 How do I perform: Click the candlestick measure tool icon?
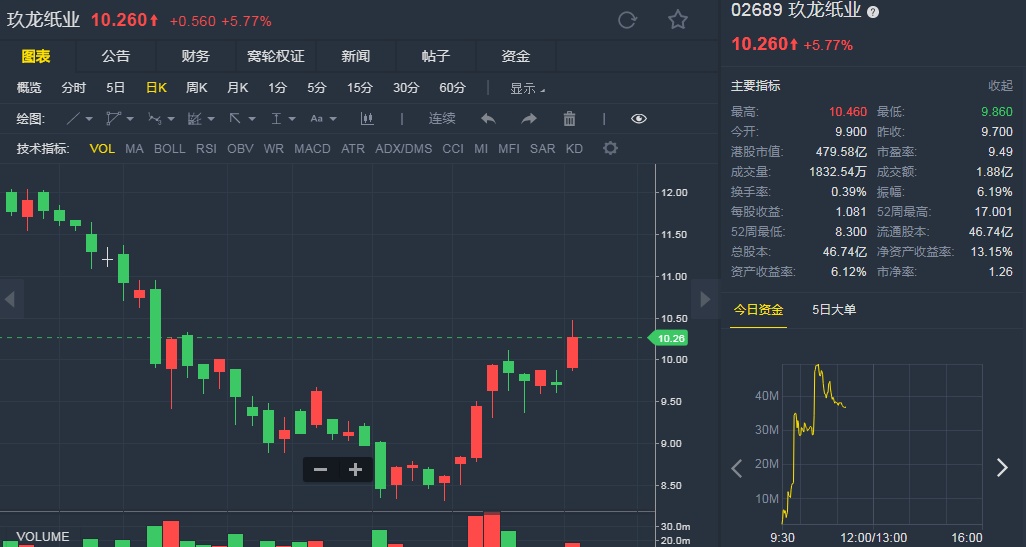pos(367,119)
